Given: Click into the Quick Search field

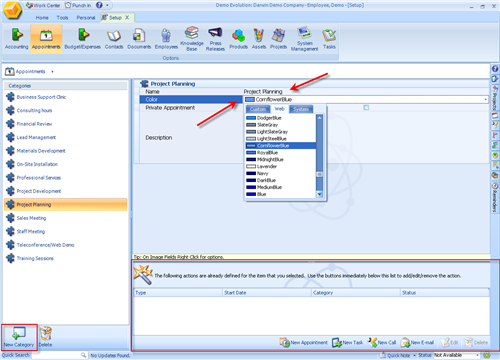Looking at the screenshot, I should coord(55,355).
